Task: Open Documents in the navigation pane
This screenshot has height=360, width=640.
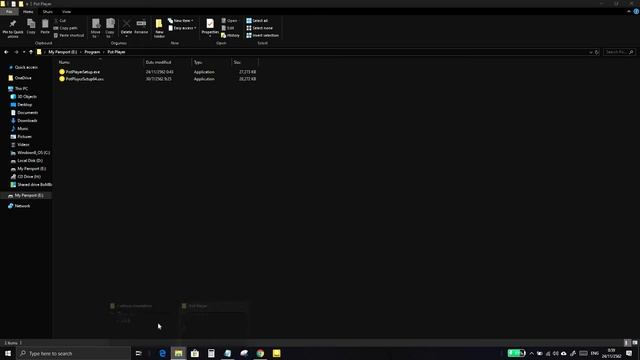Action: point(27,113)
